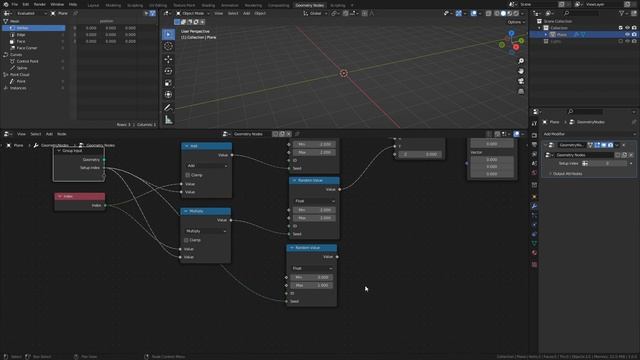Open the Edit menu in top bar

(x=26, y=4)
